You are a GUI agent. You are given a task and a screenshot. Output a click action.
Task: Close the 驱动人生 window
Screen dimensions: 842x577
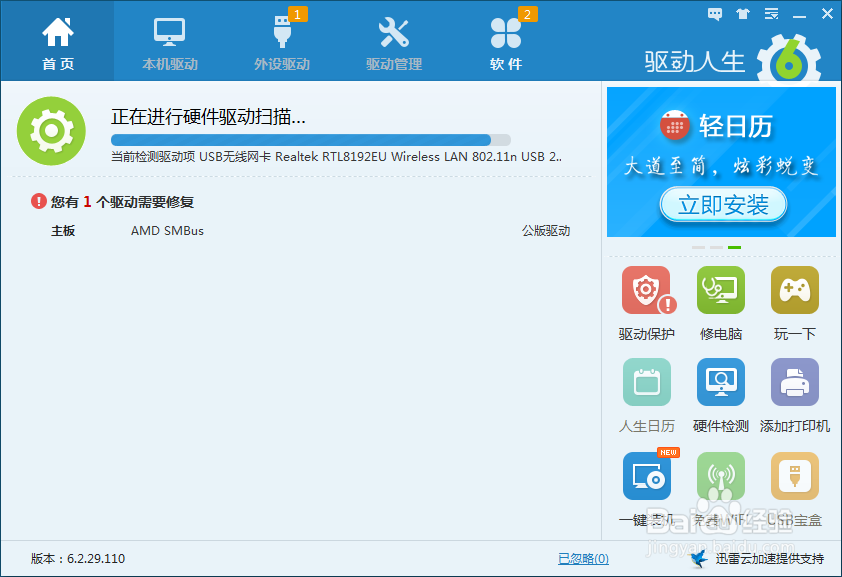(x=828, y=14)
